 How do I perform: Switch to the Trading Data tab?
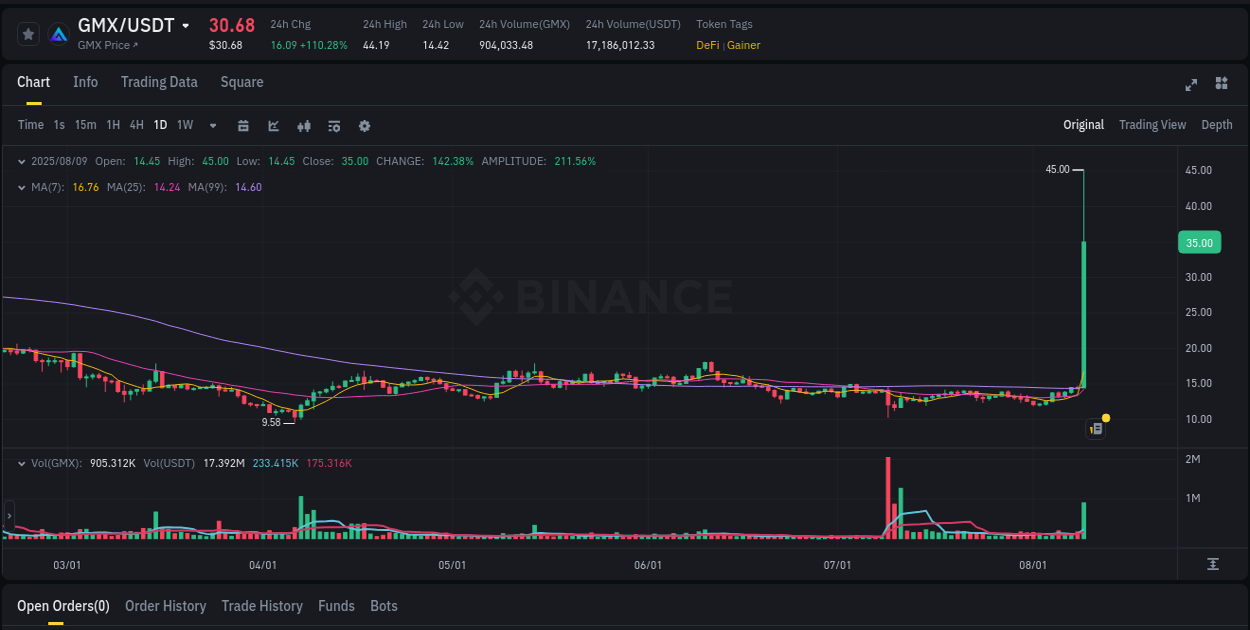coord(159,82)
